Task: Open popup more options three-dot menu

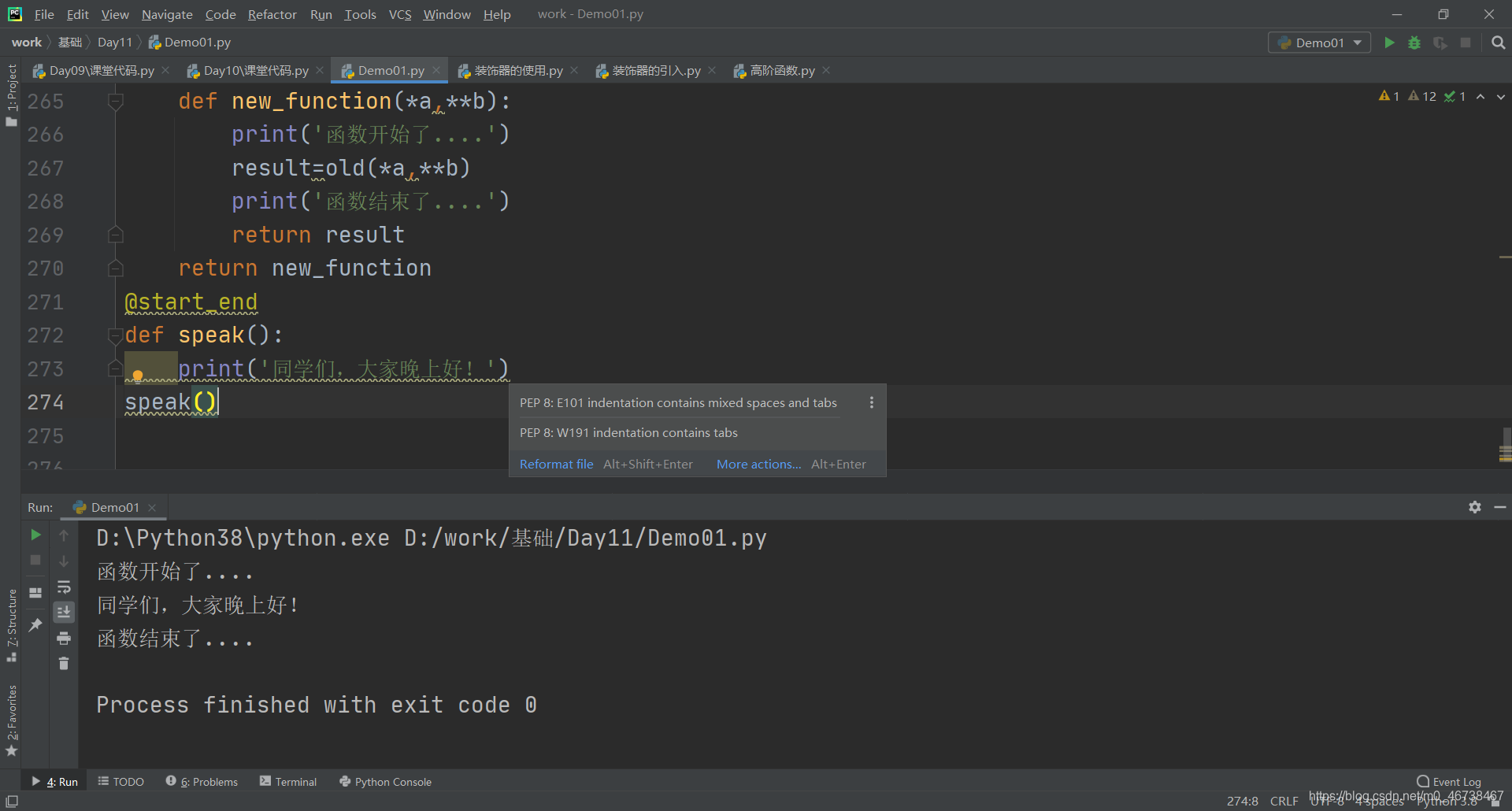Action: pos(871,402)
